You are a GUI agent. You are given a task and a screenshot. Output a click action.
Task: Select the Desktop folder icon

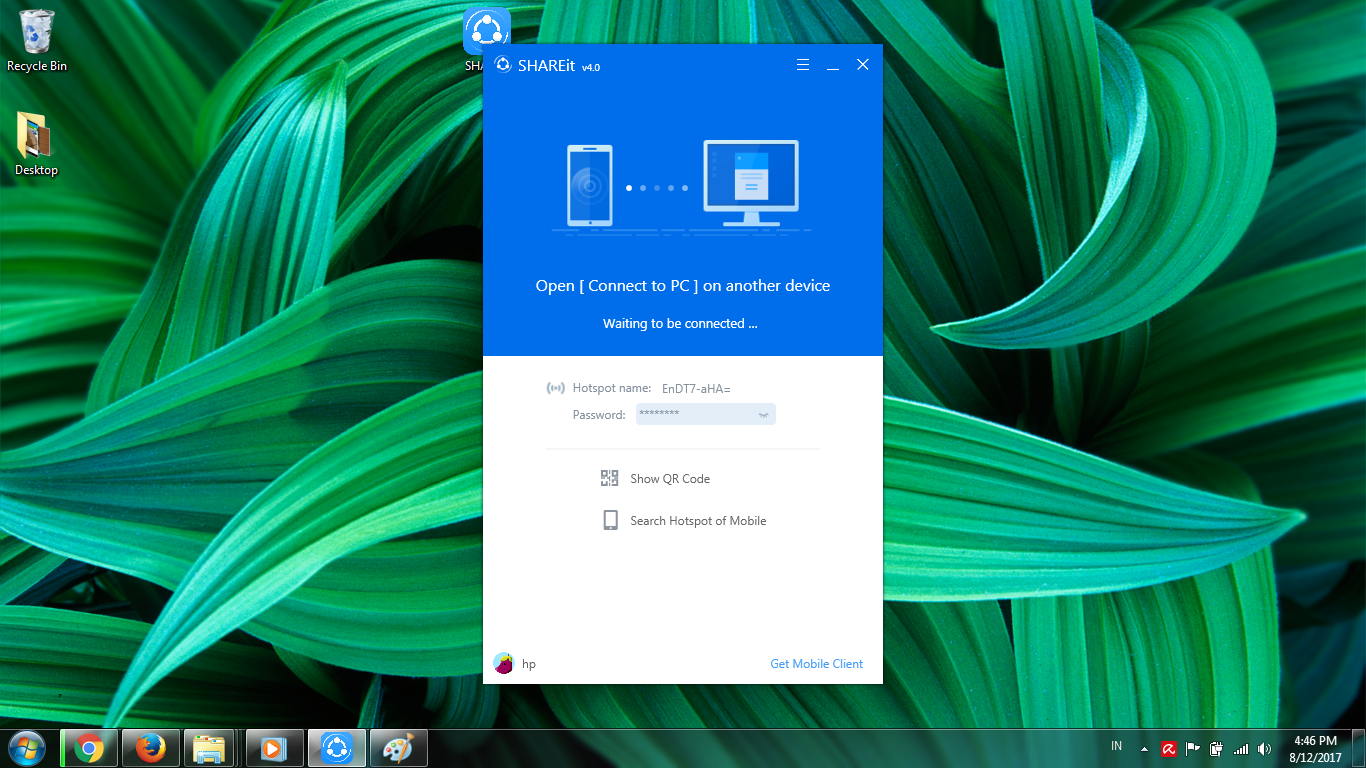36,142
